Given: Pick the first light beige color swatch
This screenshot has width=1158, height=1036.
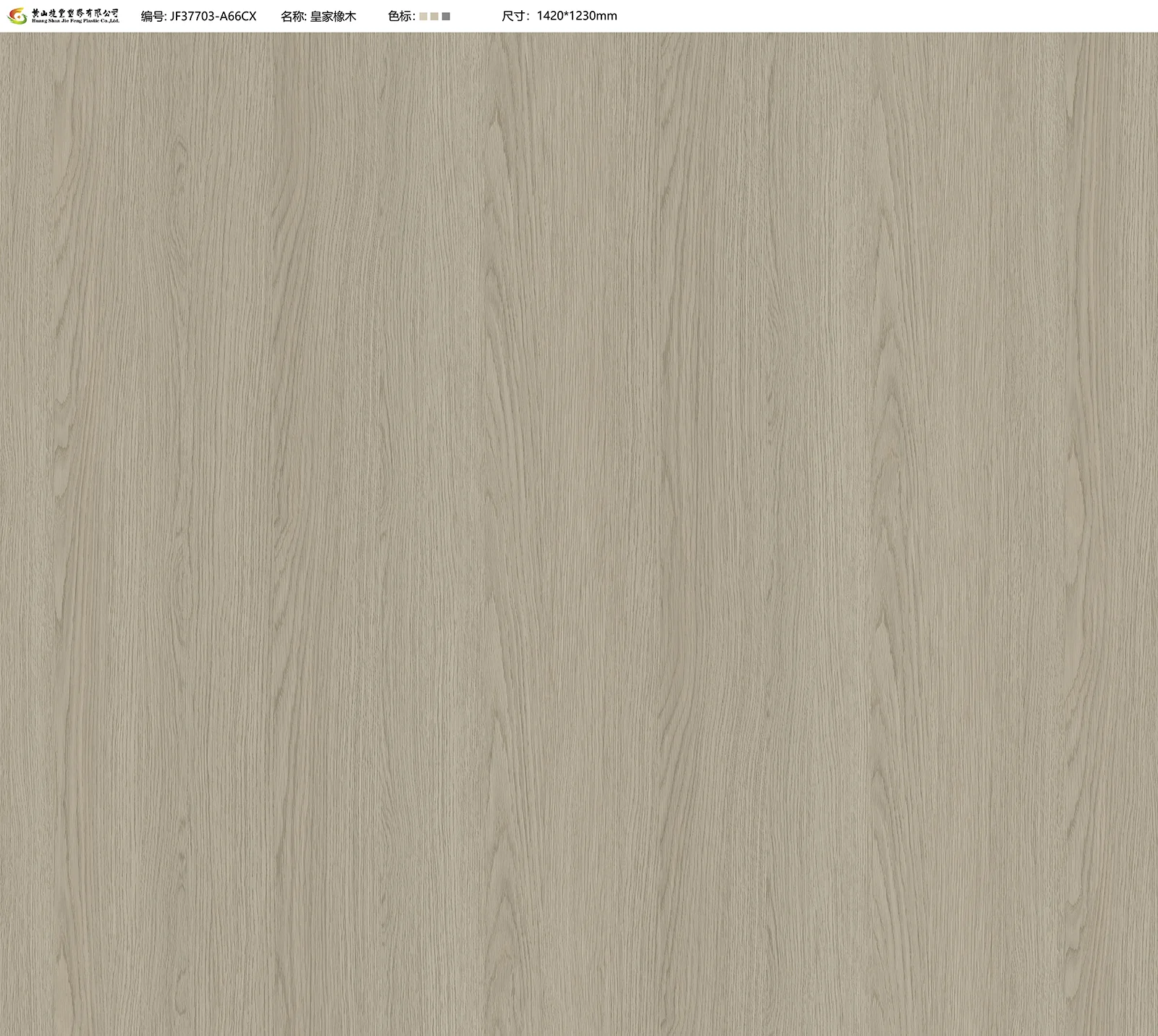Looking at the screenshot, I should click(423, 16).
